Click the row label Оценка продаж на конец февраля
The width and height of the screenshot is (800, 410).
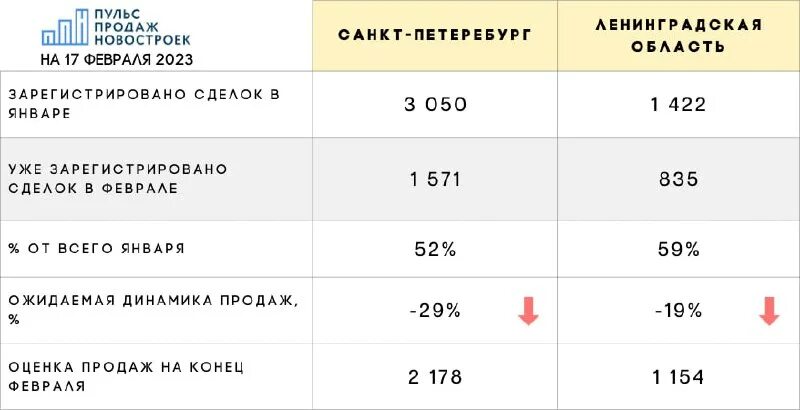[127, 376]
